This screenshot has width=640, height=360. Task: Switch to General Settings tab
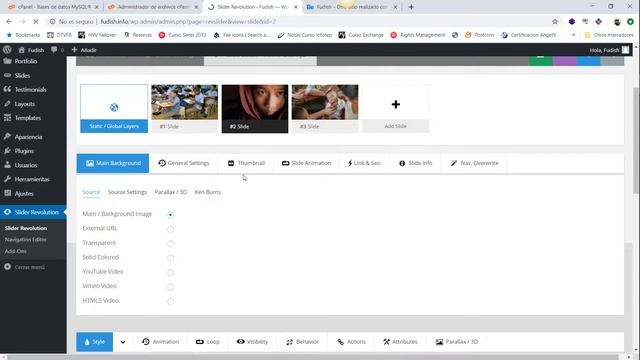[x=184, y=163]
